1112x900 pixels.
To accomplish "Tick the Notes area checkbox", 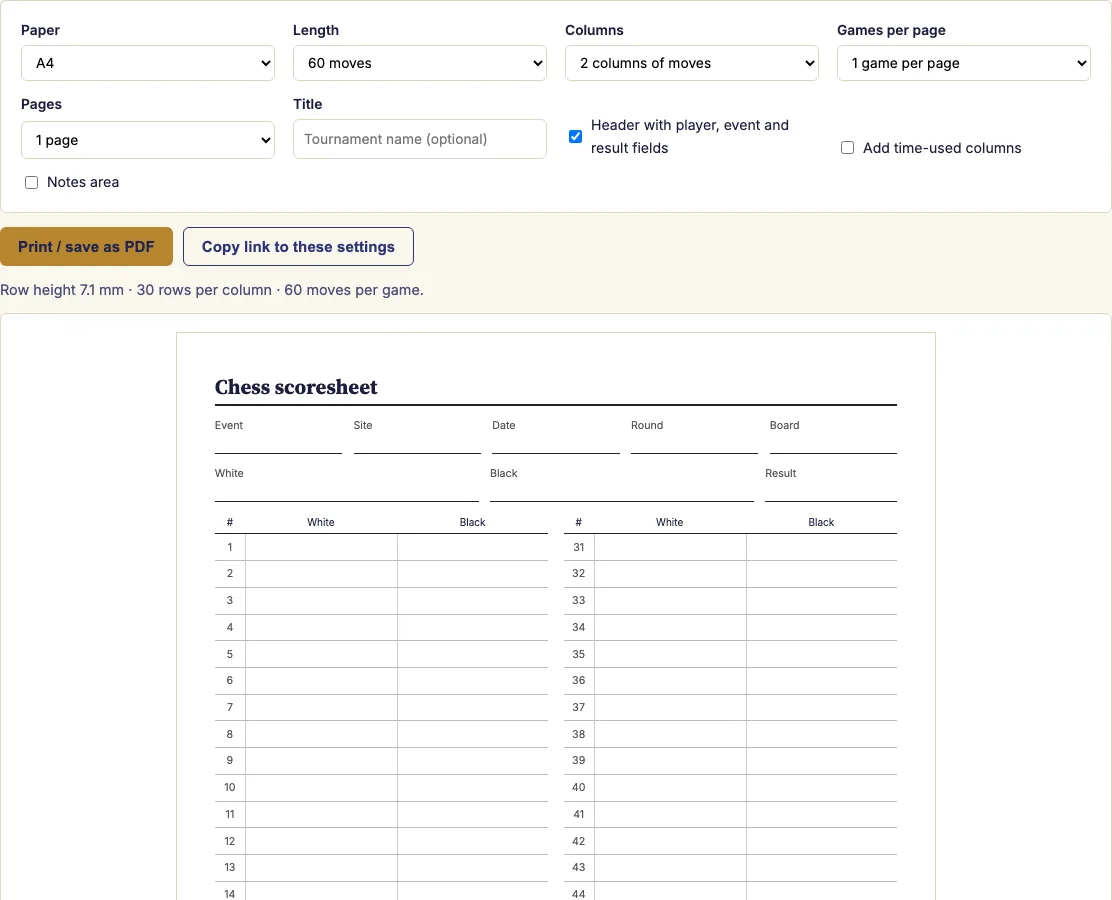I will point(31,182).
